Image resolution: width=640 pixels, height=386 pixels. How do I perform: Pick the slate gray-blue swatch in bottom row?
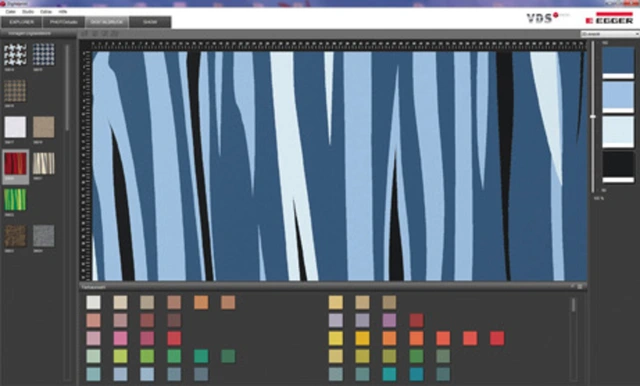pyautogui.click(x=201, y=374)
